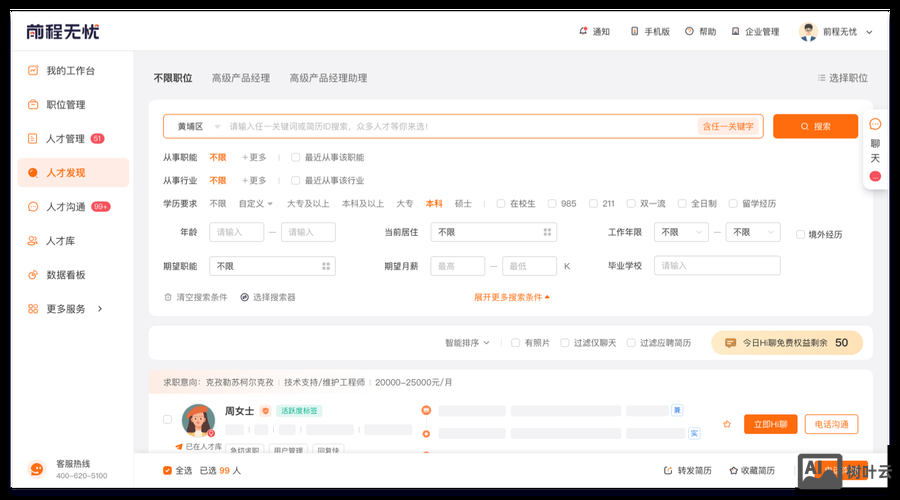900x500 pixels.
Task: Click 电话沟通 for 周女士
Action: pyautogui.click(x=831, y=424)
